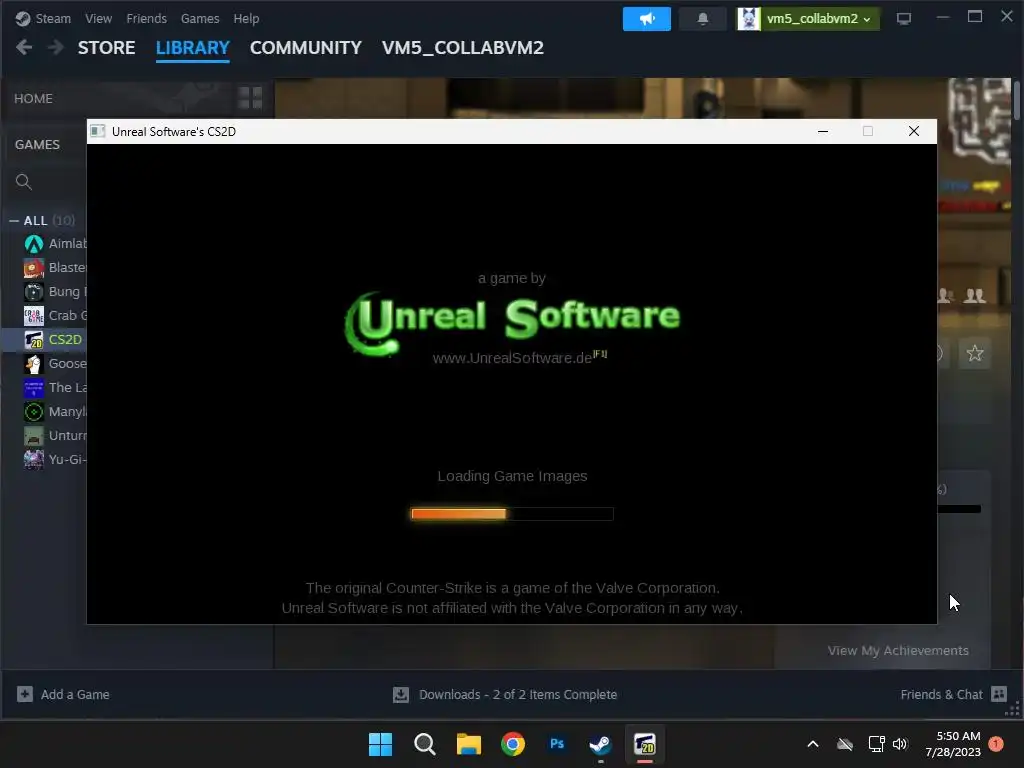
Task: Click the Crab Game icon
Action: [33, 315]
